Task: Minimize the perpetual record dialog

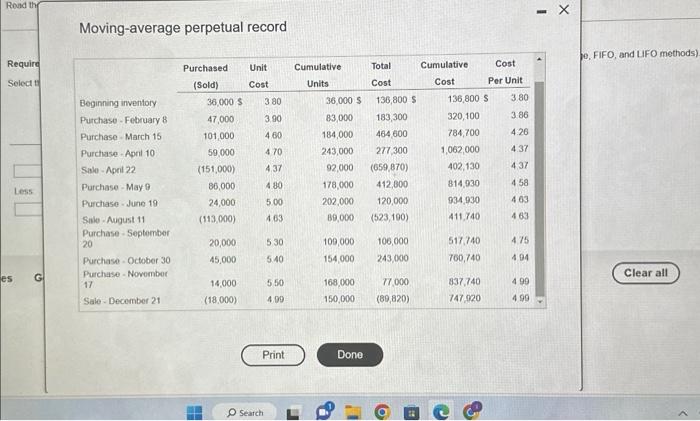Action: pyautogui.click(x=541, y=12)
